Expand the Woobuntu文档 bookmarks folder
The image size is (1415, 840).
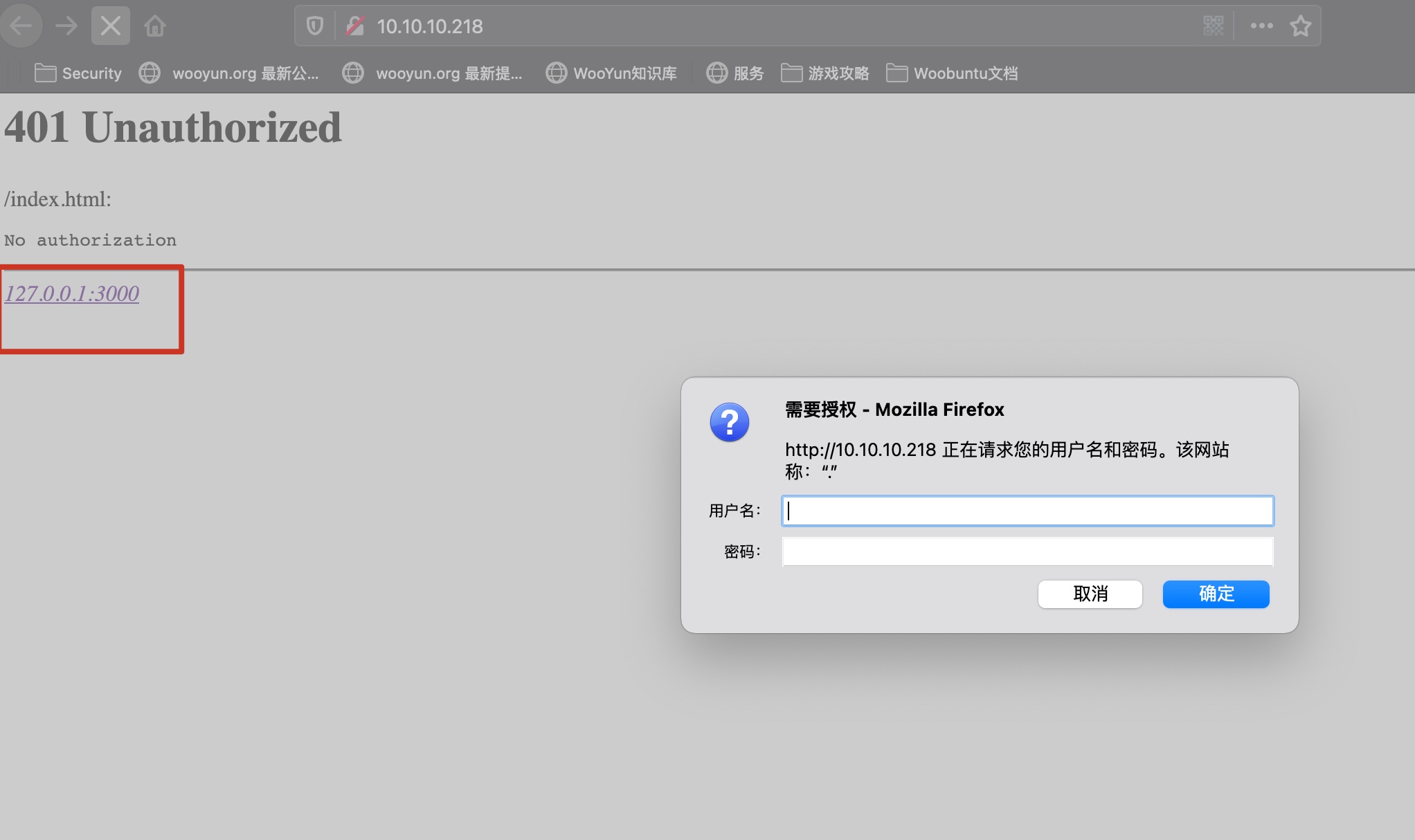point(952,73)
